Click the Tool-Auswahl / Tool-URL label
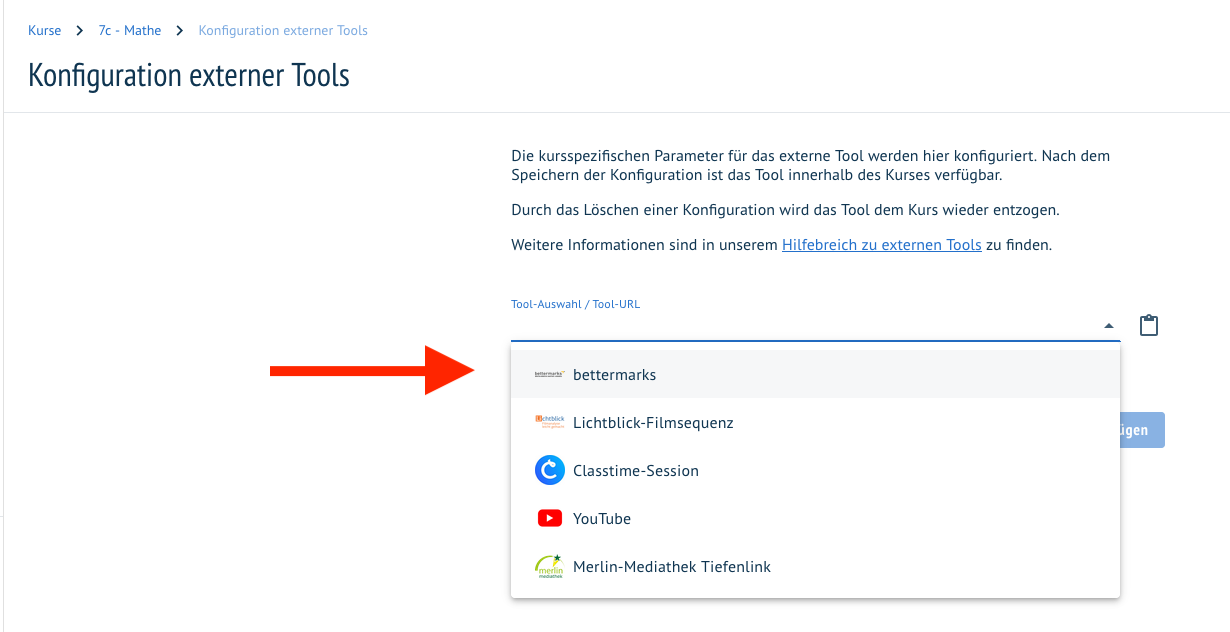 (x=575, y=304)
